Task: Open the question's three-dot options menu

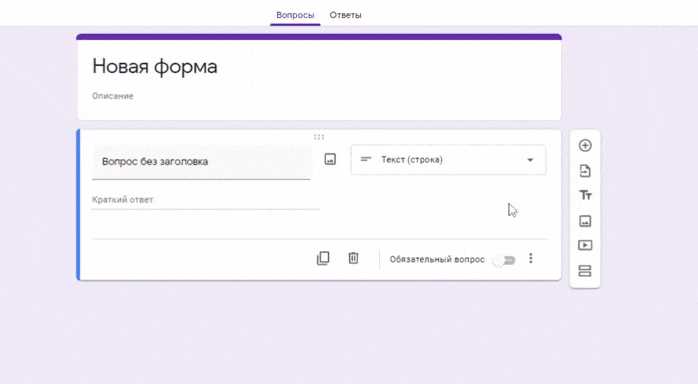Action: (530, 259)
